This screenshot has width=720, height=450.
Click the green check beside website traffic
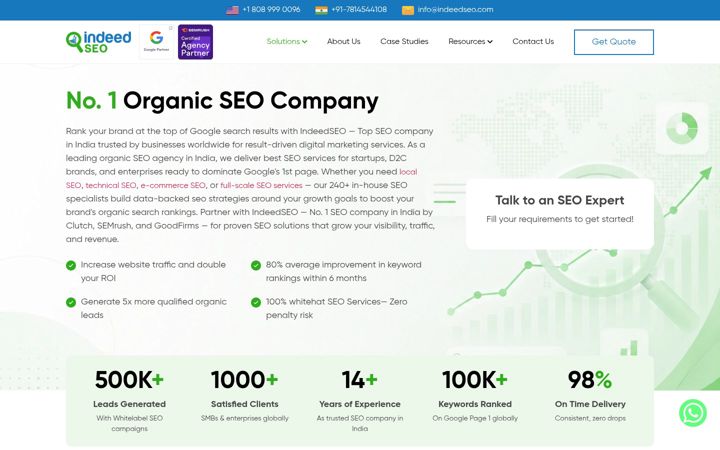(71, 265)
